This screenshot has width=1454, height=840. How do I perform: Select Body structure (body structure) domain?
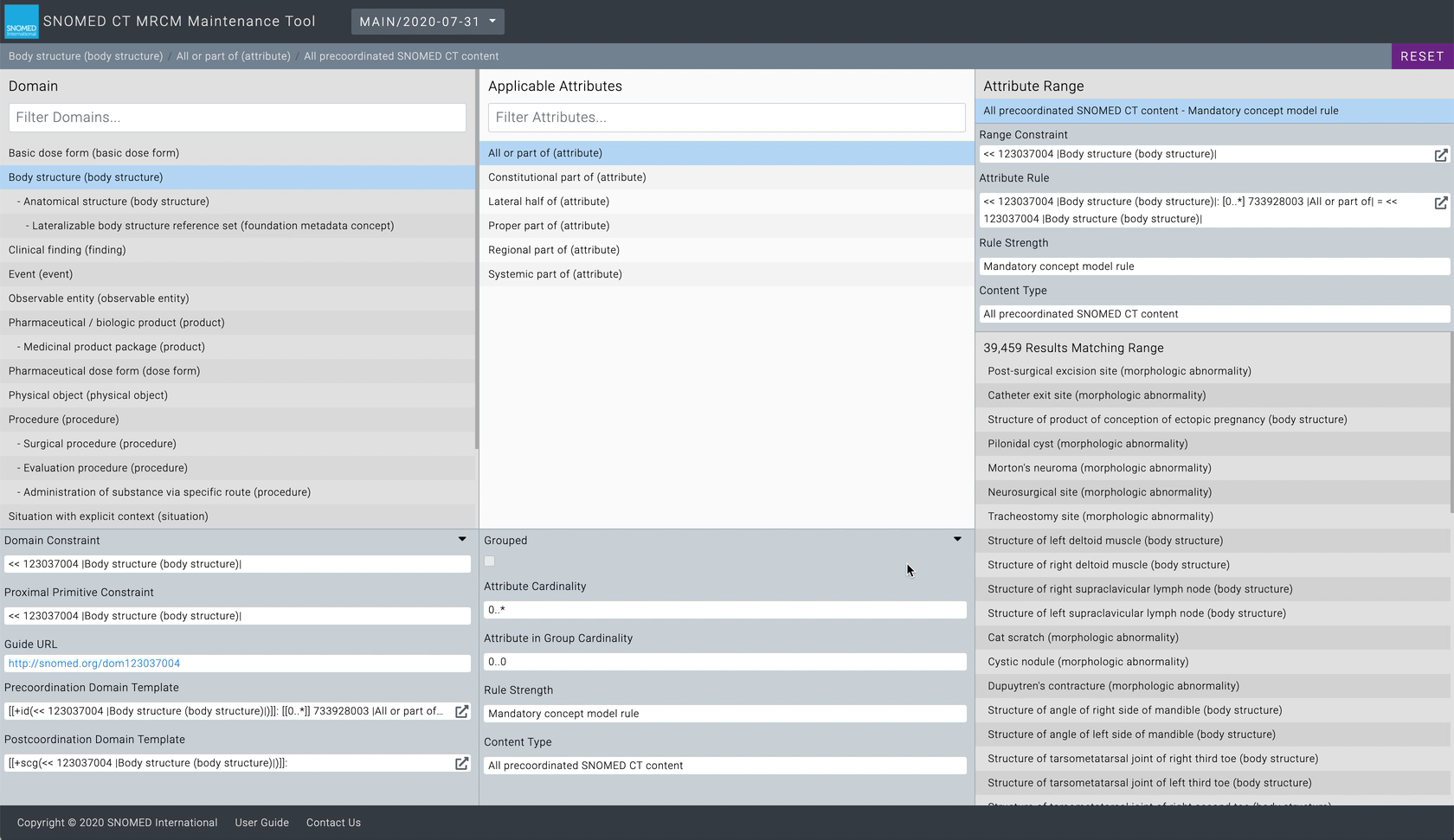point(237,177)
